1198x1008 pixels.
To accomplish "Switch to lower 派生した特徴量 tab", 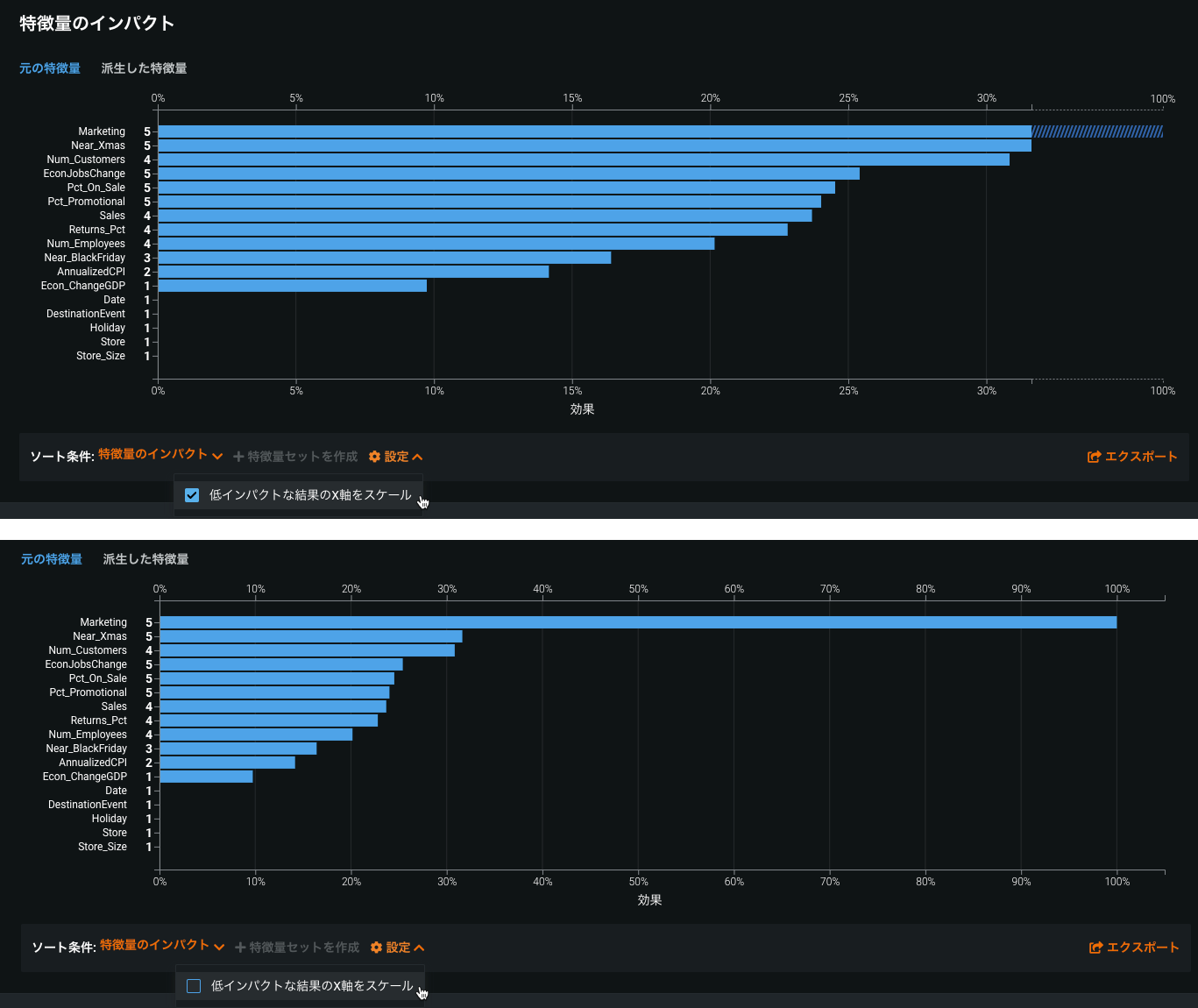I will (x=145, y=559).
